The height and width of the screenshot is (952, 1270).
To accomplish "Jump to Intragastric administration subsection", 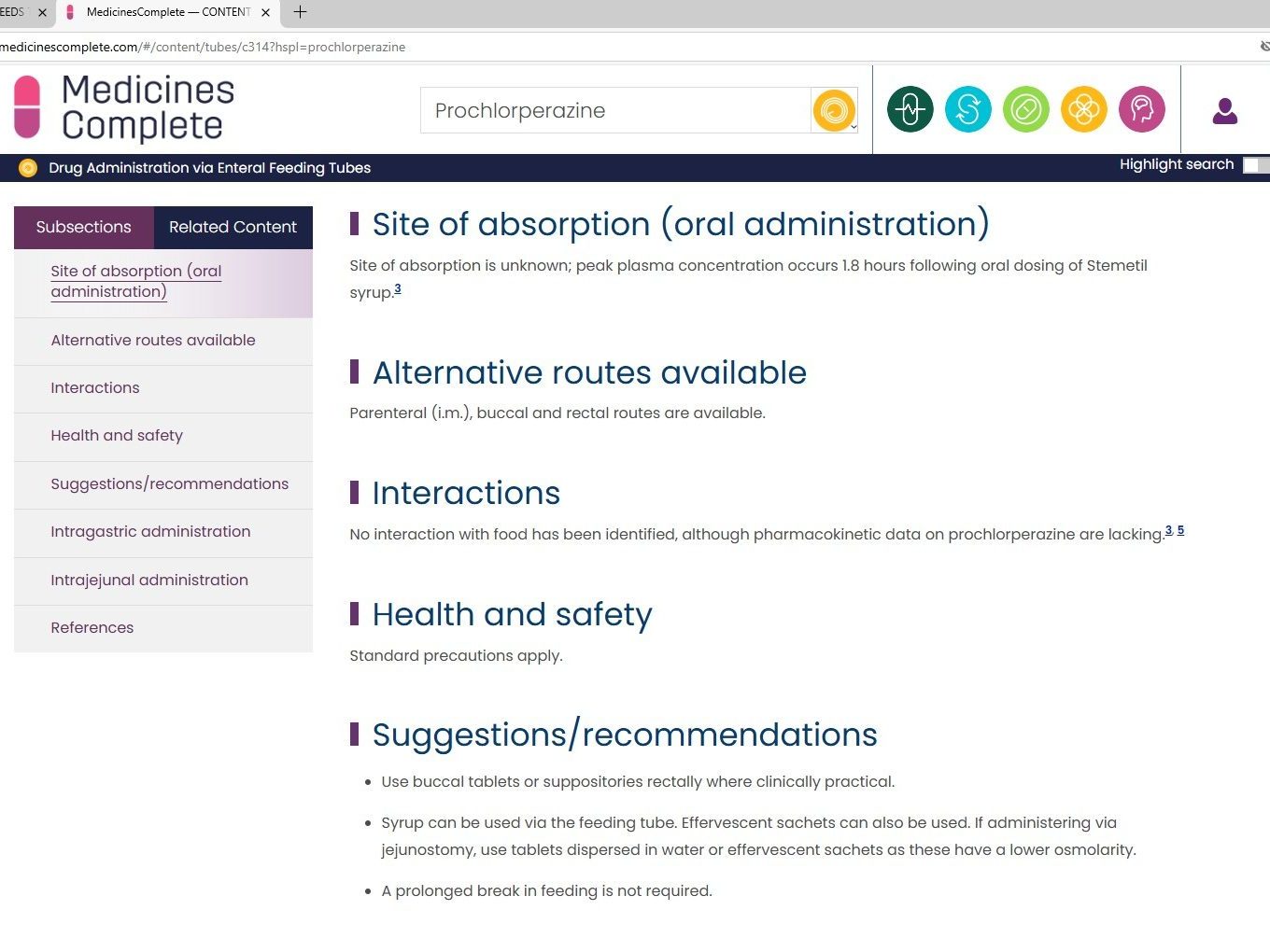I will coord(150,532).
